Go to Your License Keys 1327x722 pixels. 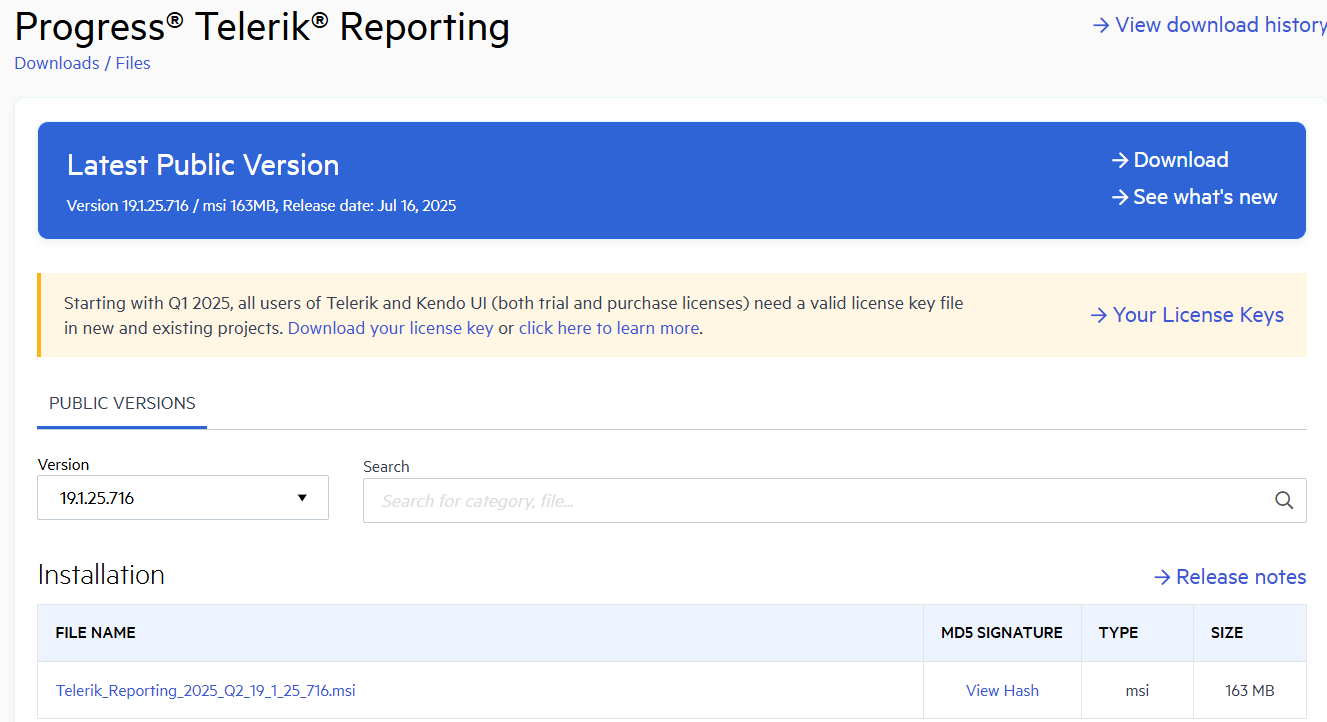coord(1187,315)
